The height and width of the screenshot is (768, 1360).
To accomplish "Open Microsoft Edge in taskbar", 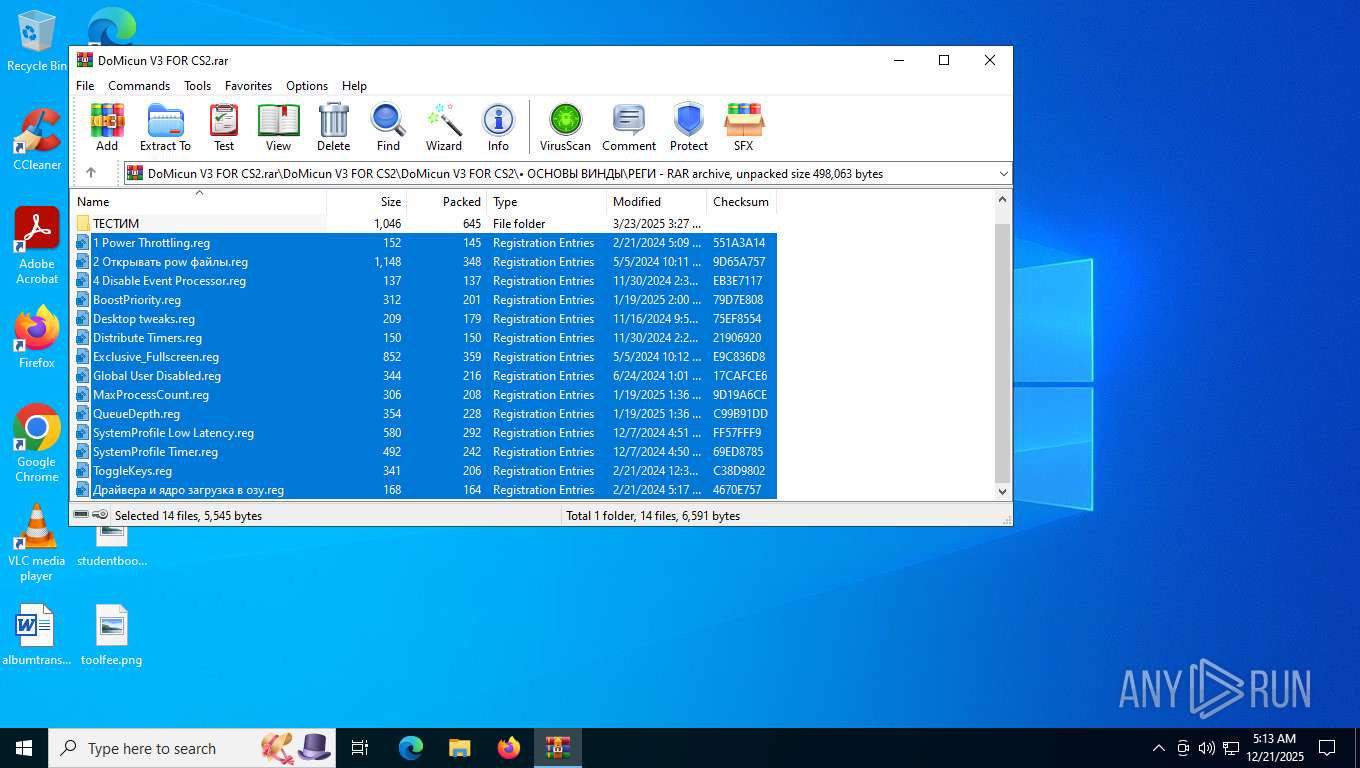I will [x=411, y=748].
